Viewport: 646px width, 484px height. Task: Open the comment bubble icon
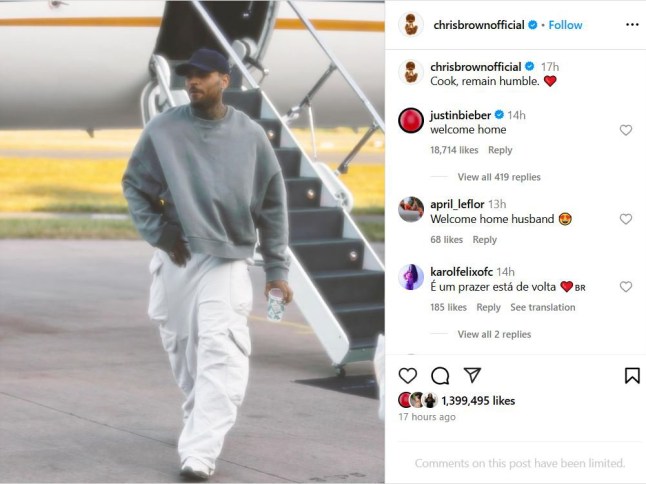440,376
